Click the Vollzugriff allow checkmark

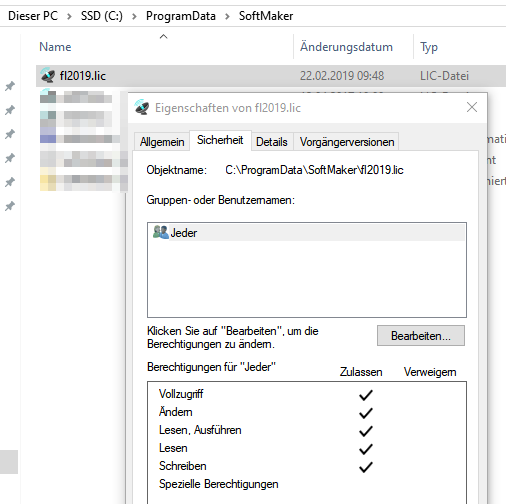click(366, 395)
